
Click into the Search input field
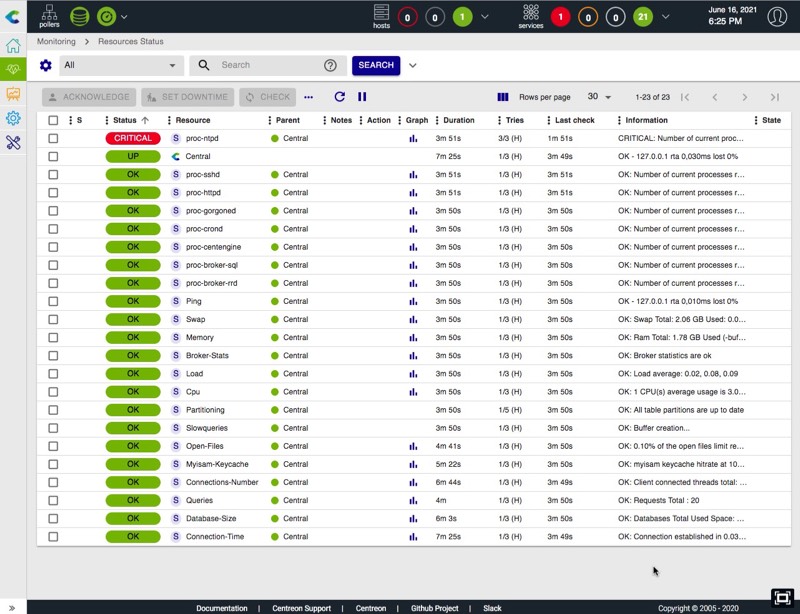click(265, 65)
